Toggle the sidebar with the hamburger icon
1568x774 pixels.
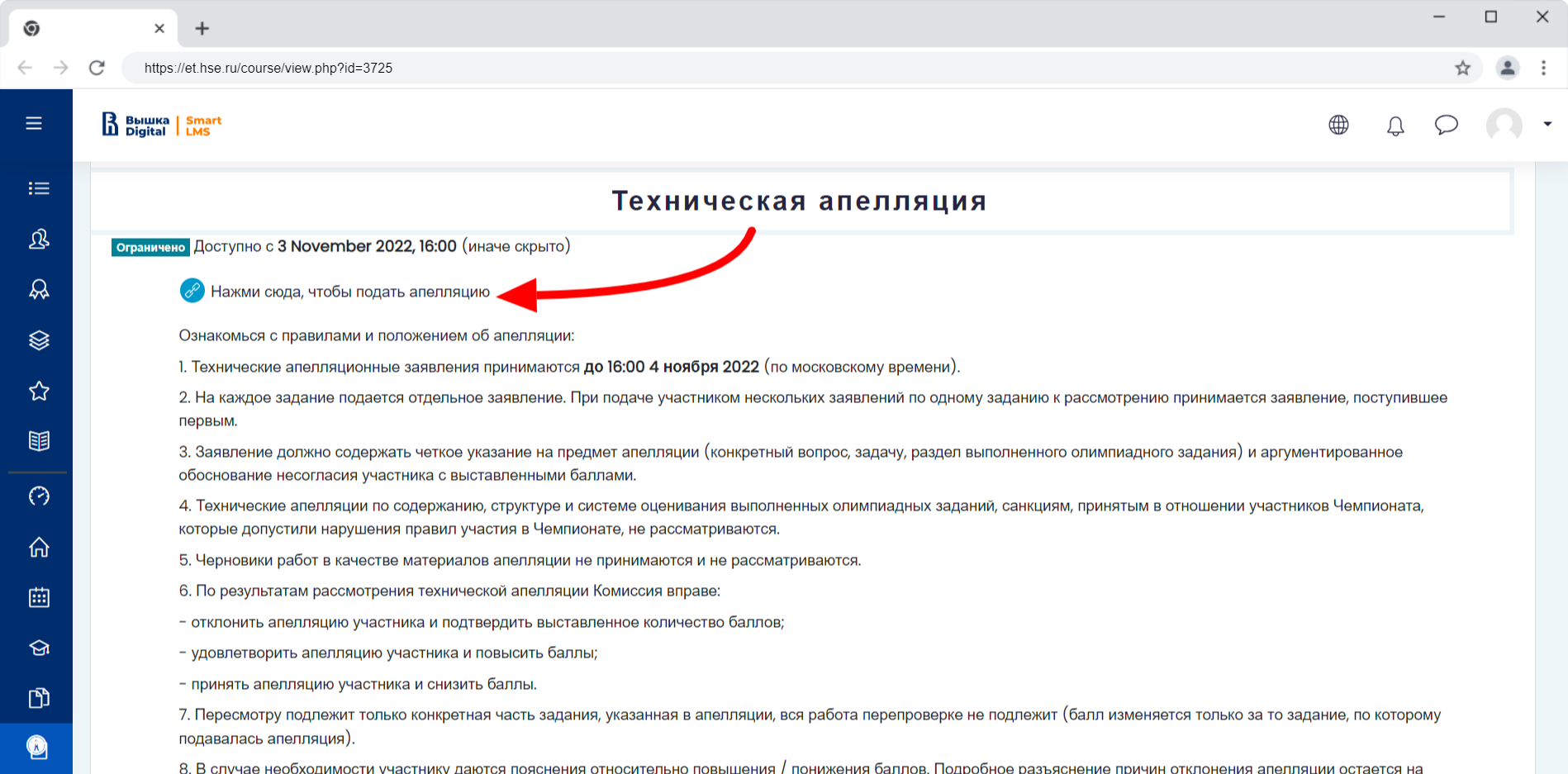[x=34, y=122]
